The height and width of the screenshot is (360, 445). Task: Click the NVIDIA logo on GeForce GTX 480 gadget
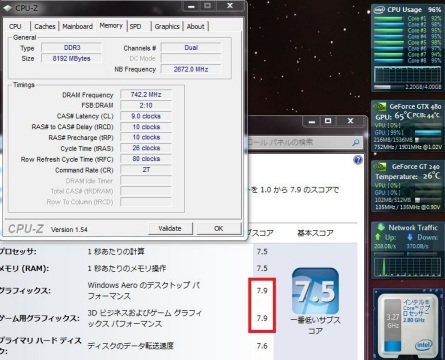(x=379, y=107)
